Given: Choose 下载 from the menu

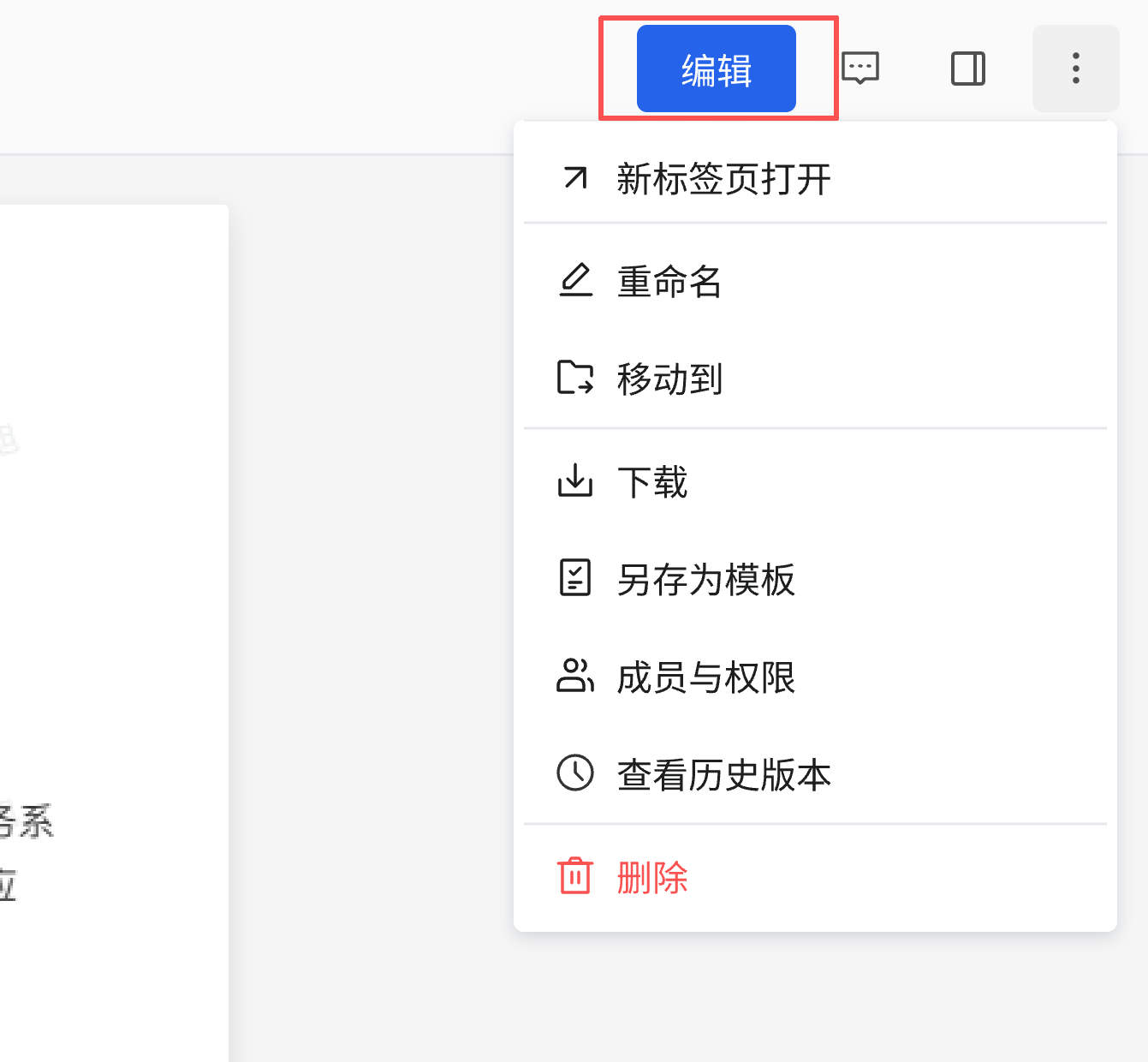Looking at the screenshot, I should [x=652, y=481].
